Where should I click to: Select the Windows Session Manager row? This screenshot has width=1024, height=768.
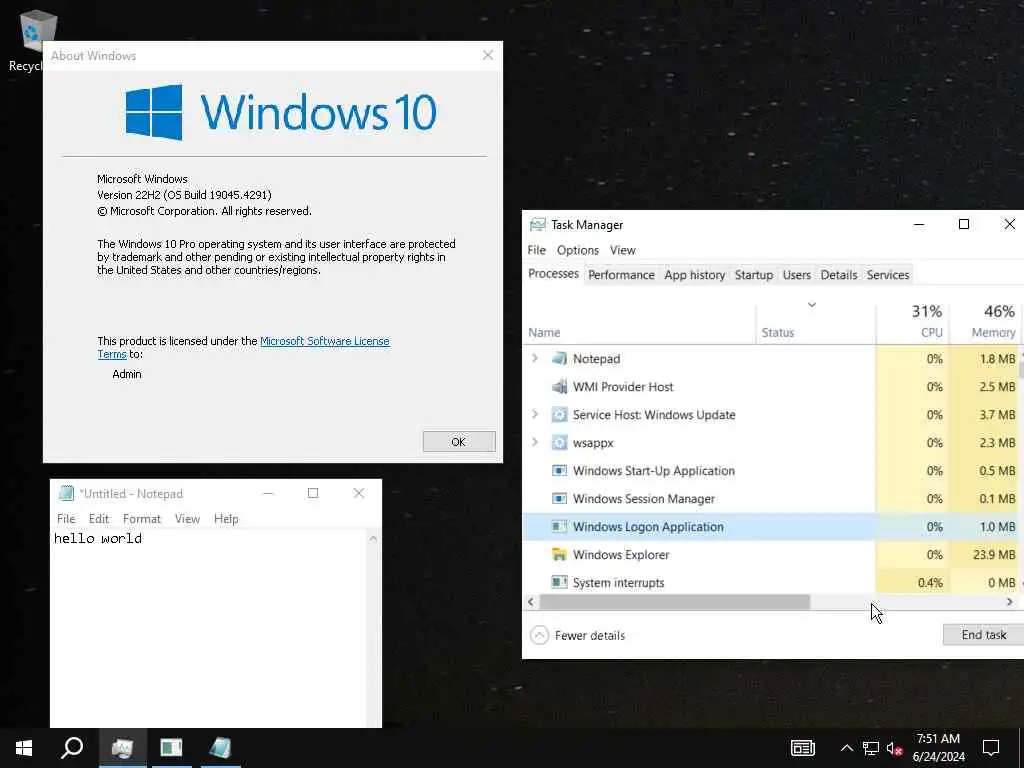[x=773, y=499]
